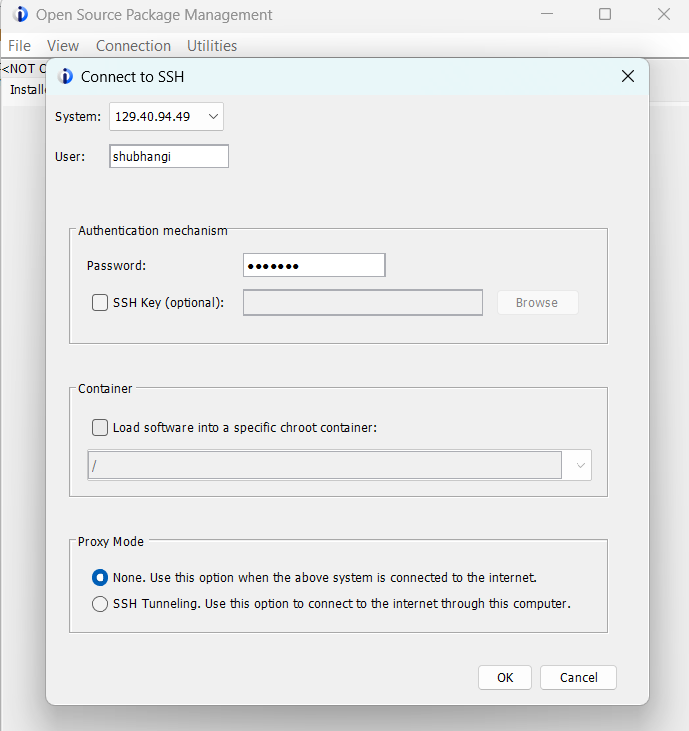Open the Connection menu

pyautogui.click(x=133, y=46)
